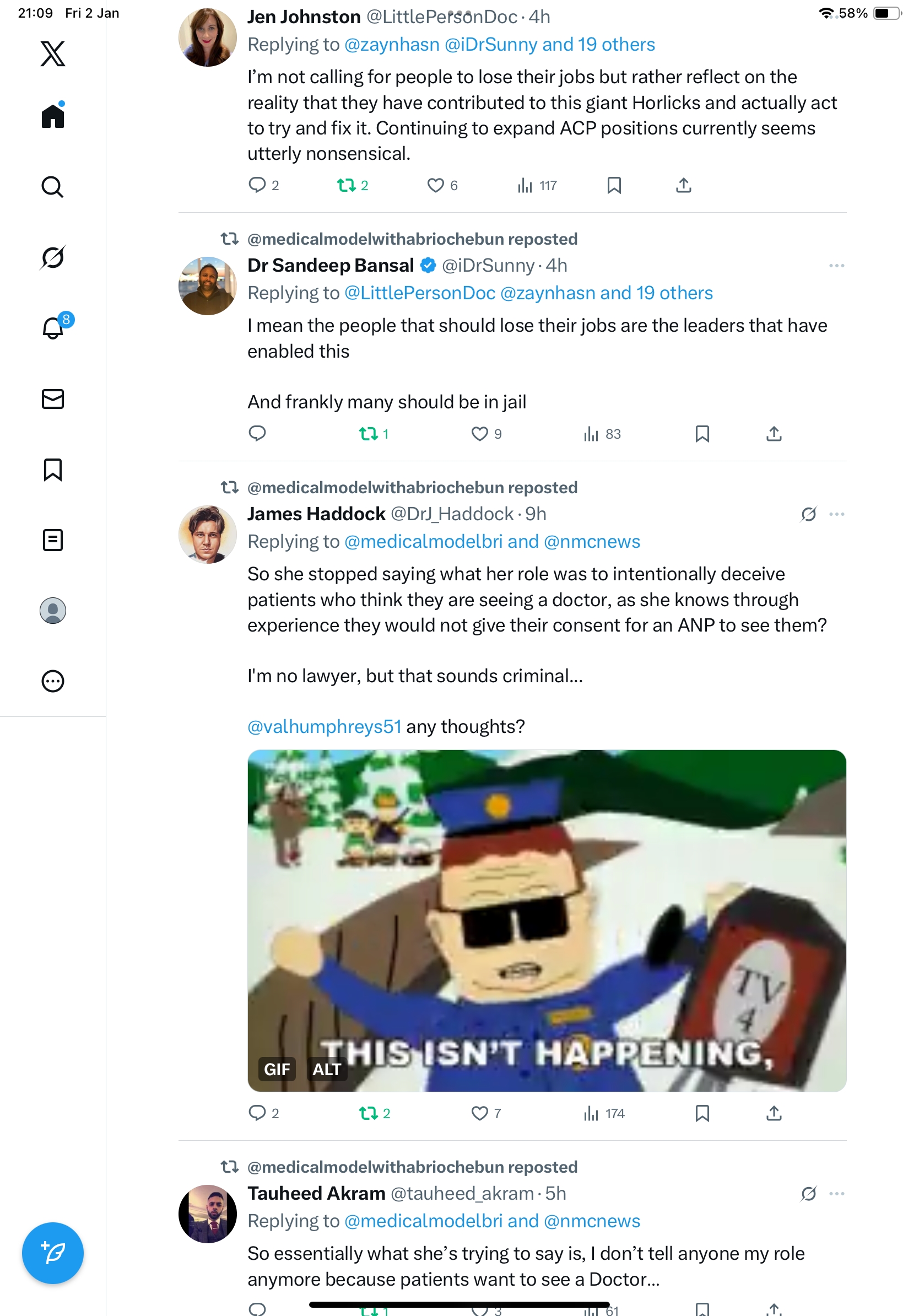Open the @LittlePersonDoc reply link

click(x=419, y=293)
